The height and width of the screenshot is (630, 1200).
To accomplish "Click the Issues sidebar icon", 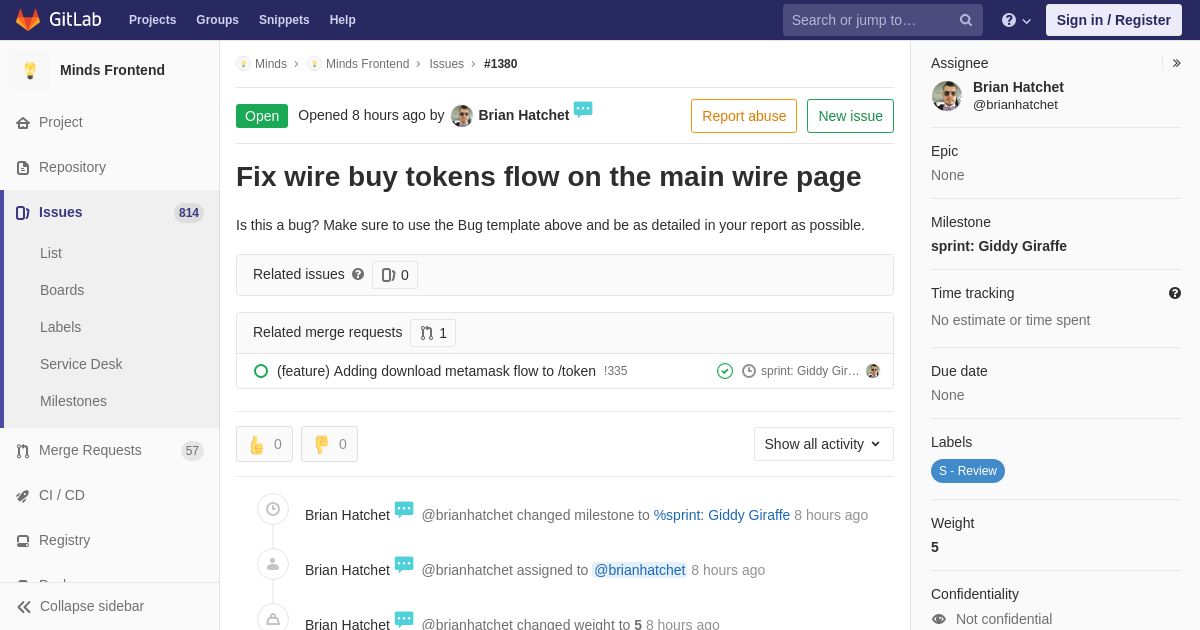I will tap(23, 213).
